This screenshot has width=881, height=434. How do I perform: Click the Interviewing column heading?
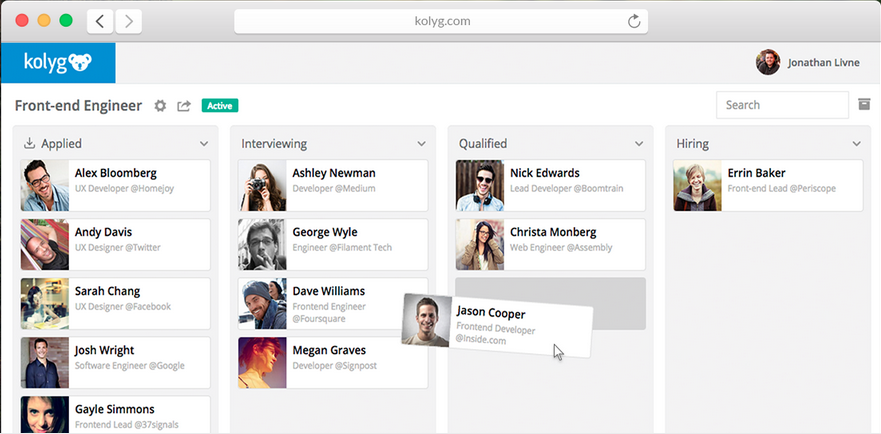pyautogui.click(x=274, y=144)
